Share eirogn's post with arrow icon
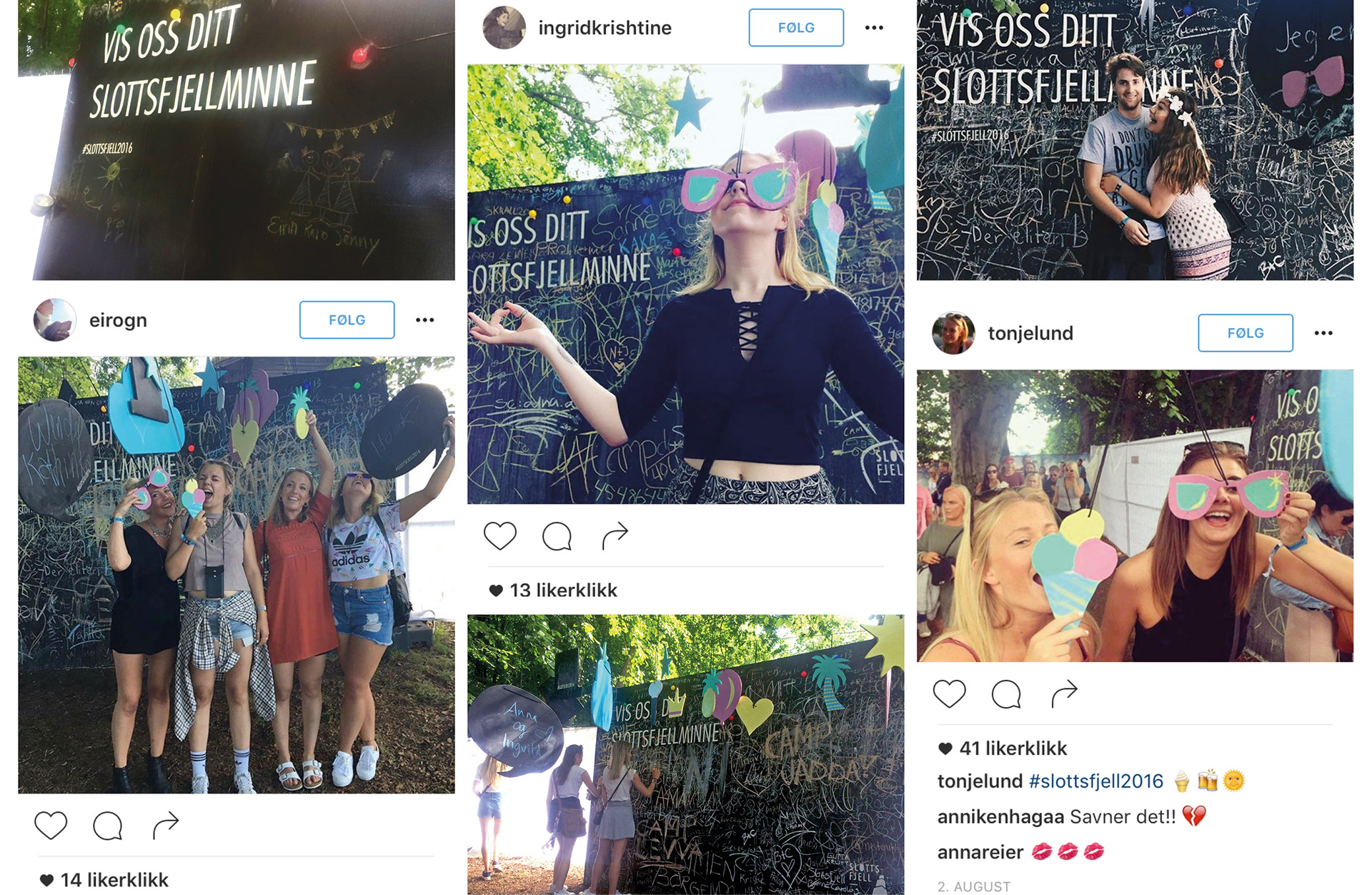This screenshot has width=1372, height=895. pos(166,825)
